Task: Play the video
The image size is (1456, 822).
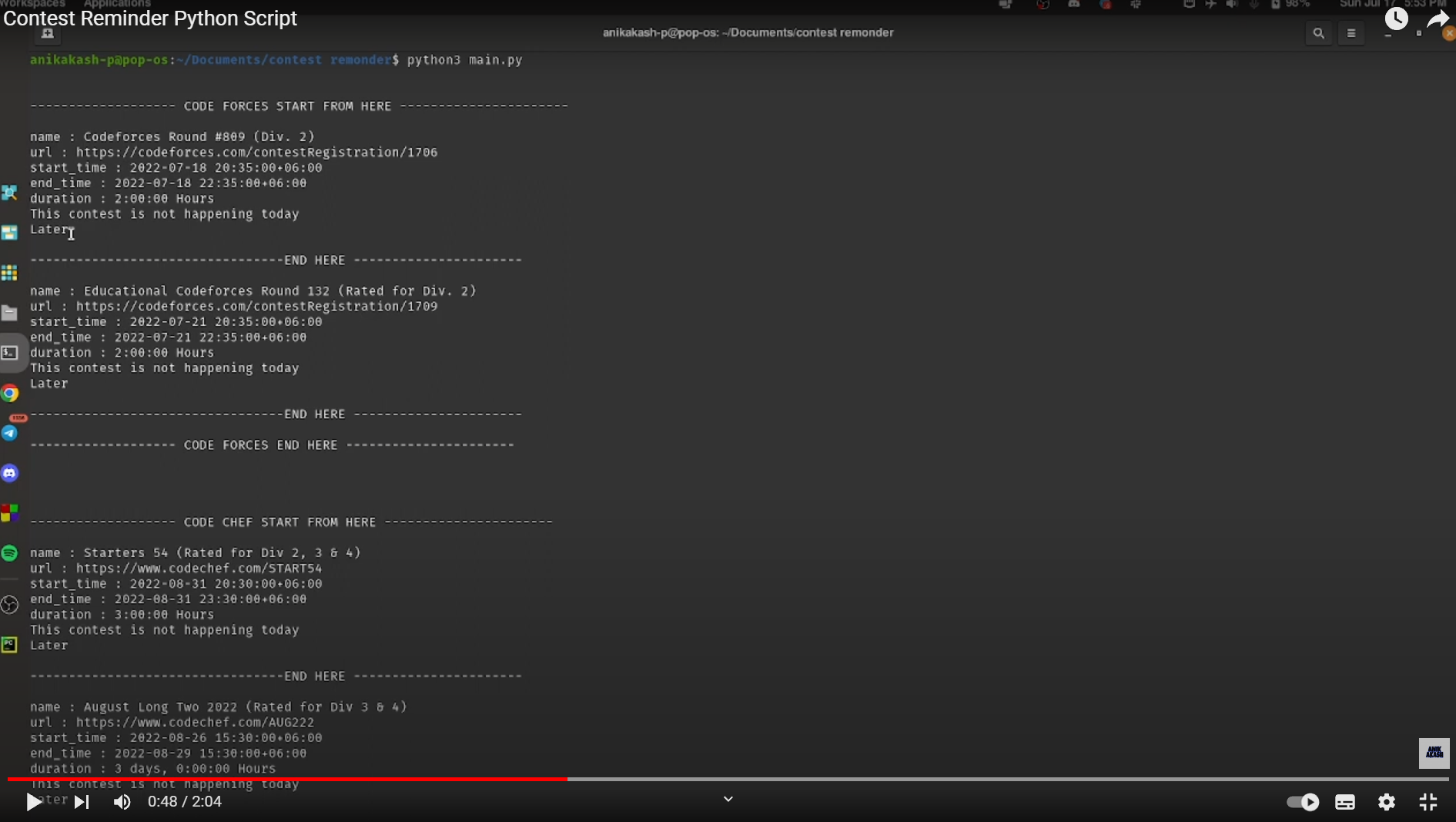Action: (x=34, y=802)
